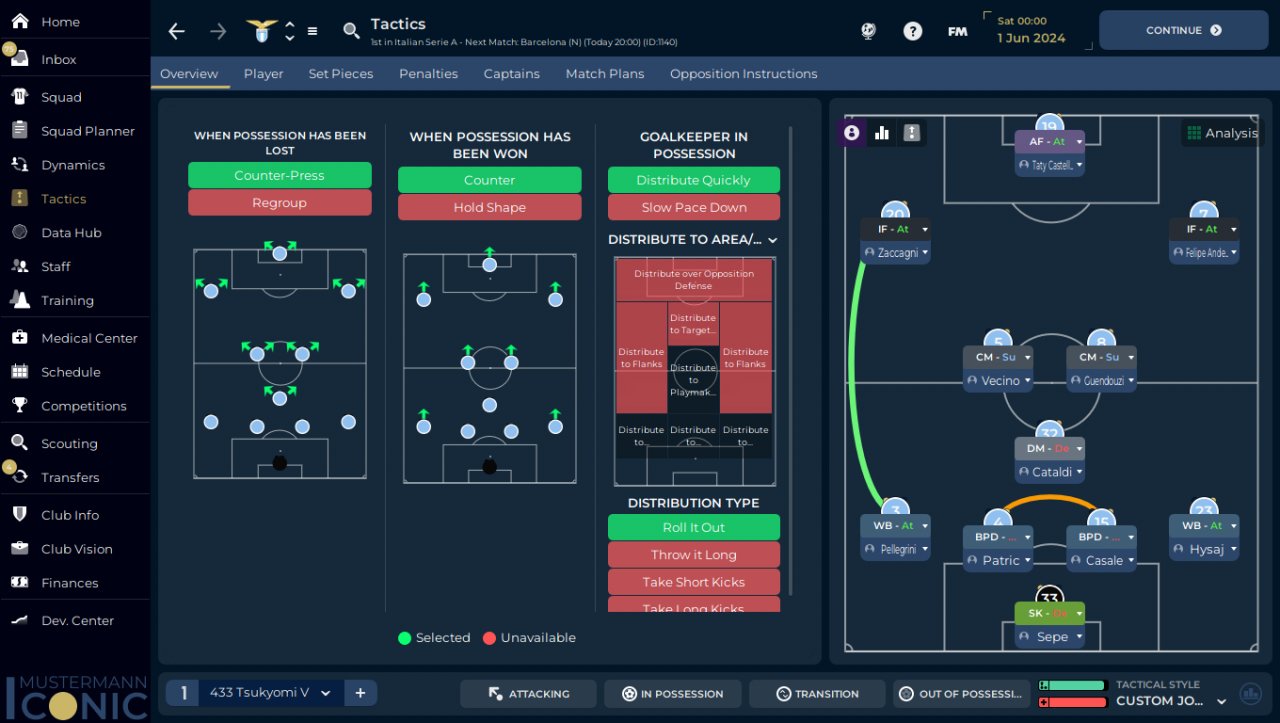Screen dimensions: 1280x723
Task: Open the 433 Tsukyomi V tactic dropdown
Action: point(270,693)
